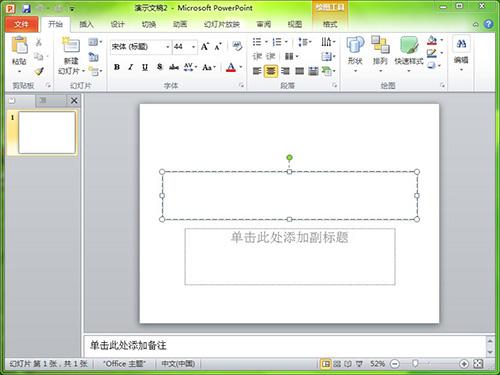Justify text in paragraph group
Viewport: 500px width, 375px height.
click(x=299, y=71)
